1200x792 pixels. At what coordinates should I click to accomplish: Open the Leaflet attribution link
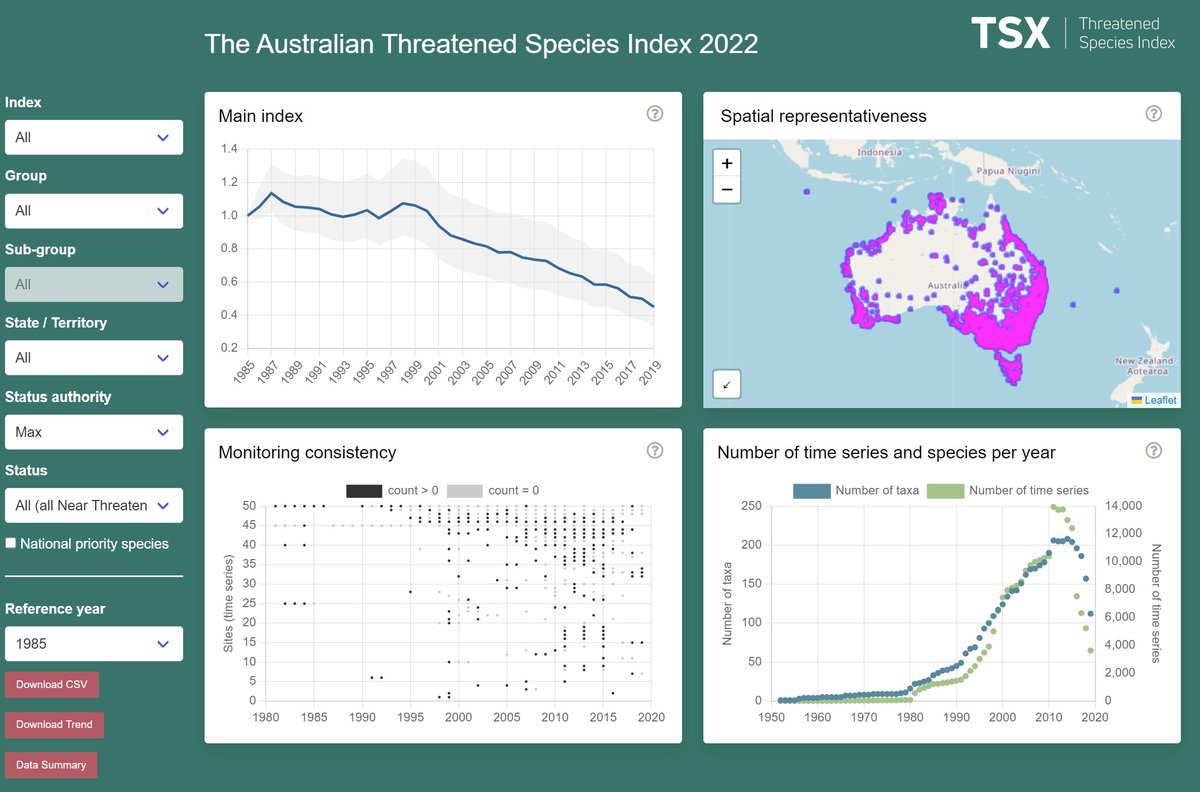(x=1160, y=400)
